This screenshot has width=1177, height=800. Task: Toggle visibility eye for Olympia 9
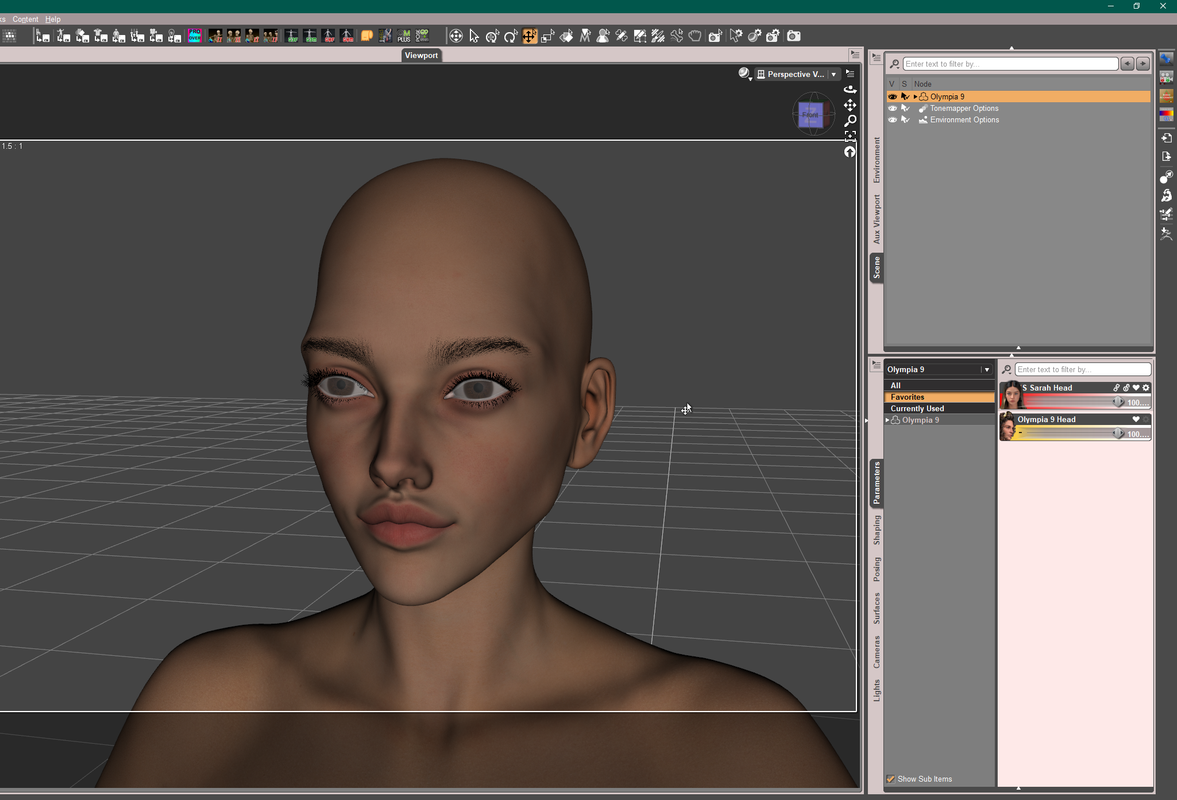[893, 97]
